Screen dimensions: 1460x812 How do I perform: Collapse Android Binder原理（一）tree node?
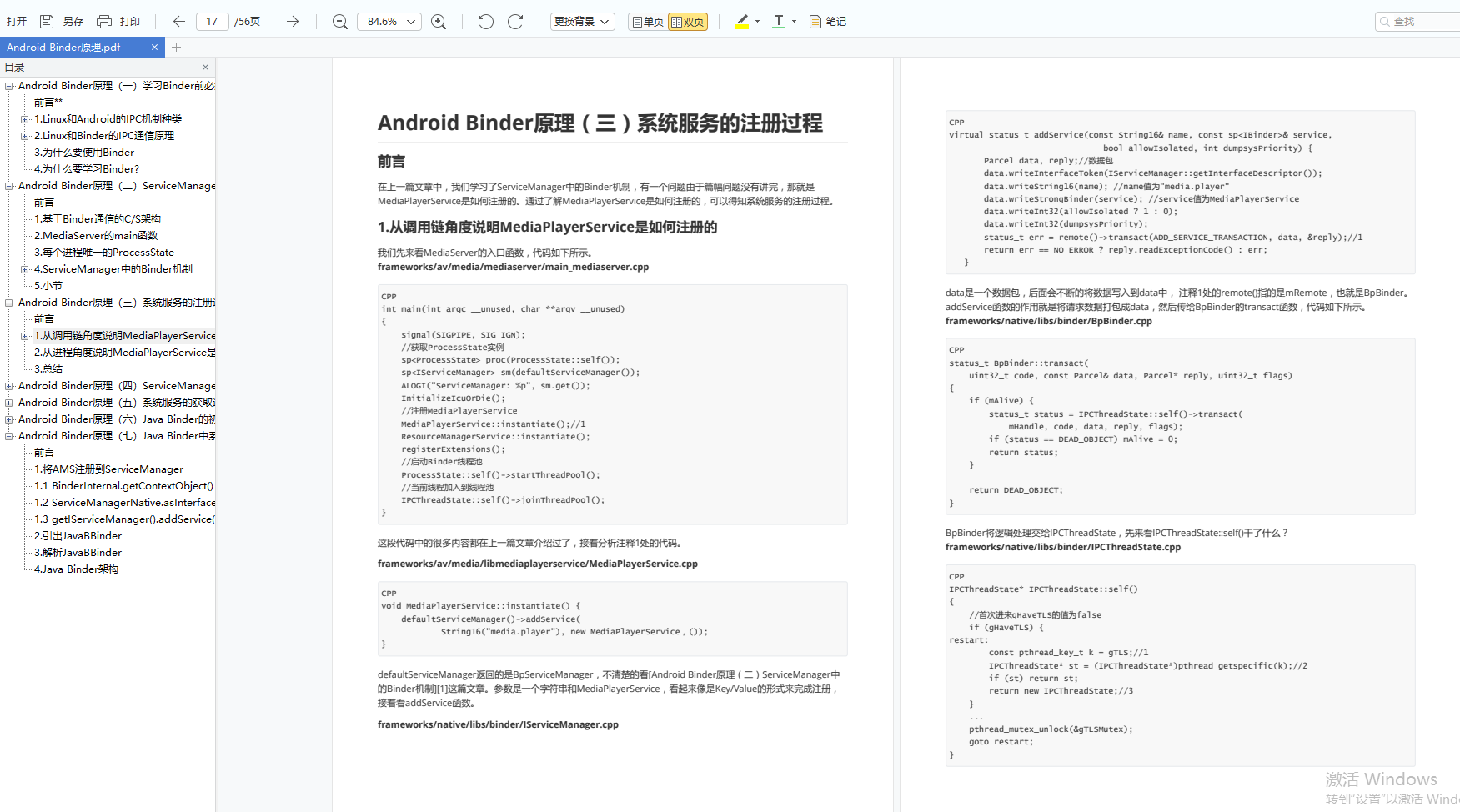(8, 86)
